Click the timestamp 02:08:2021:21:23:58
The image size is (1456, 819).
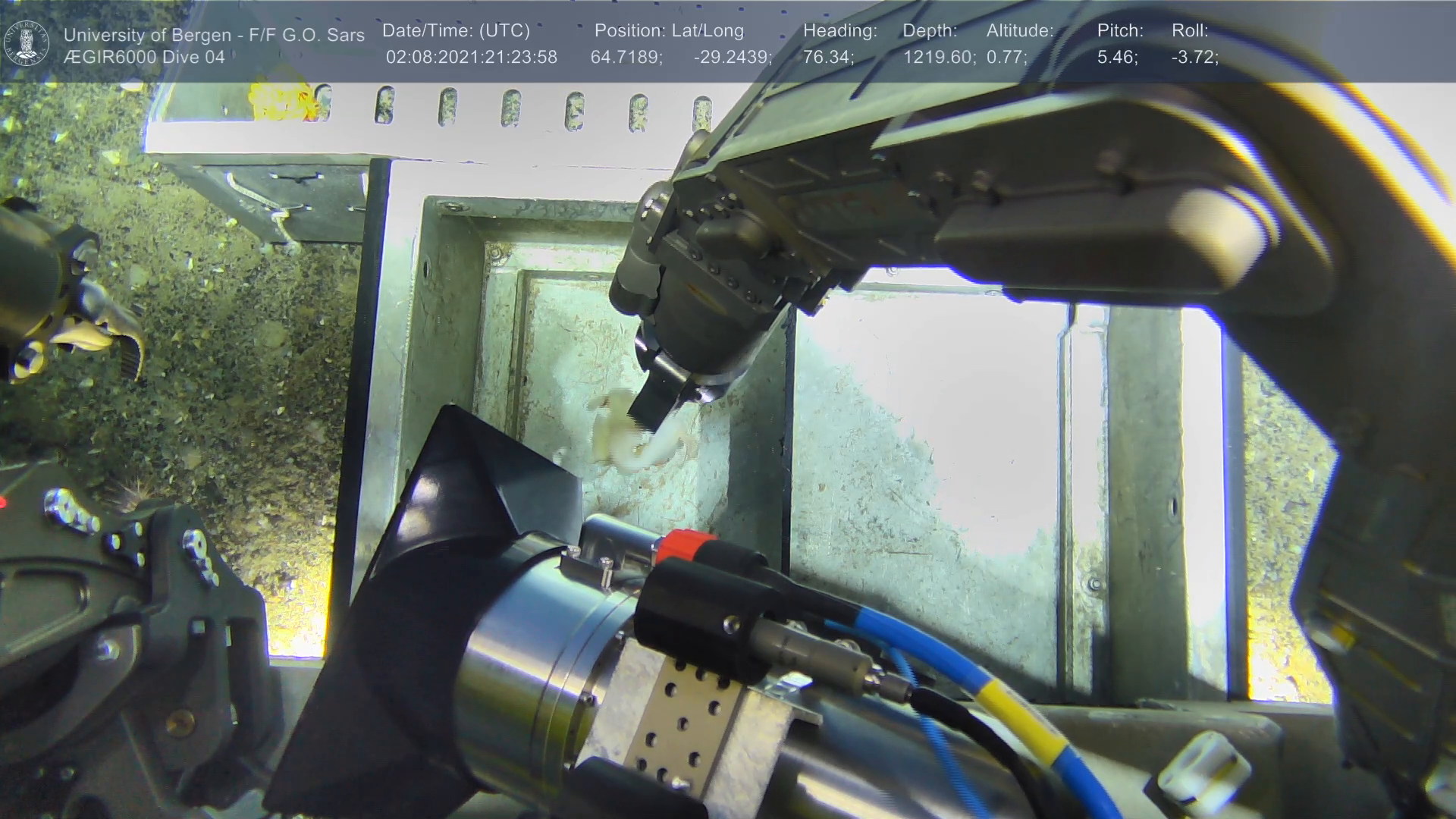tap(471, 58)
